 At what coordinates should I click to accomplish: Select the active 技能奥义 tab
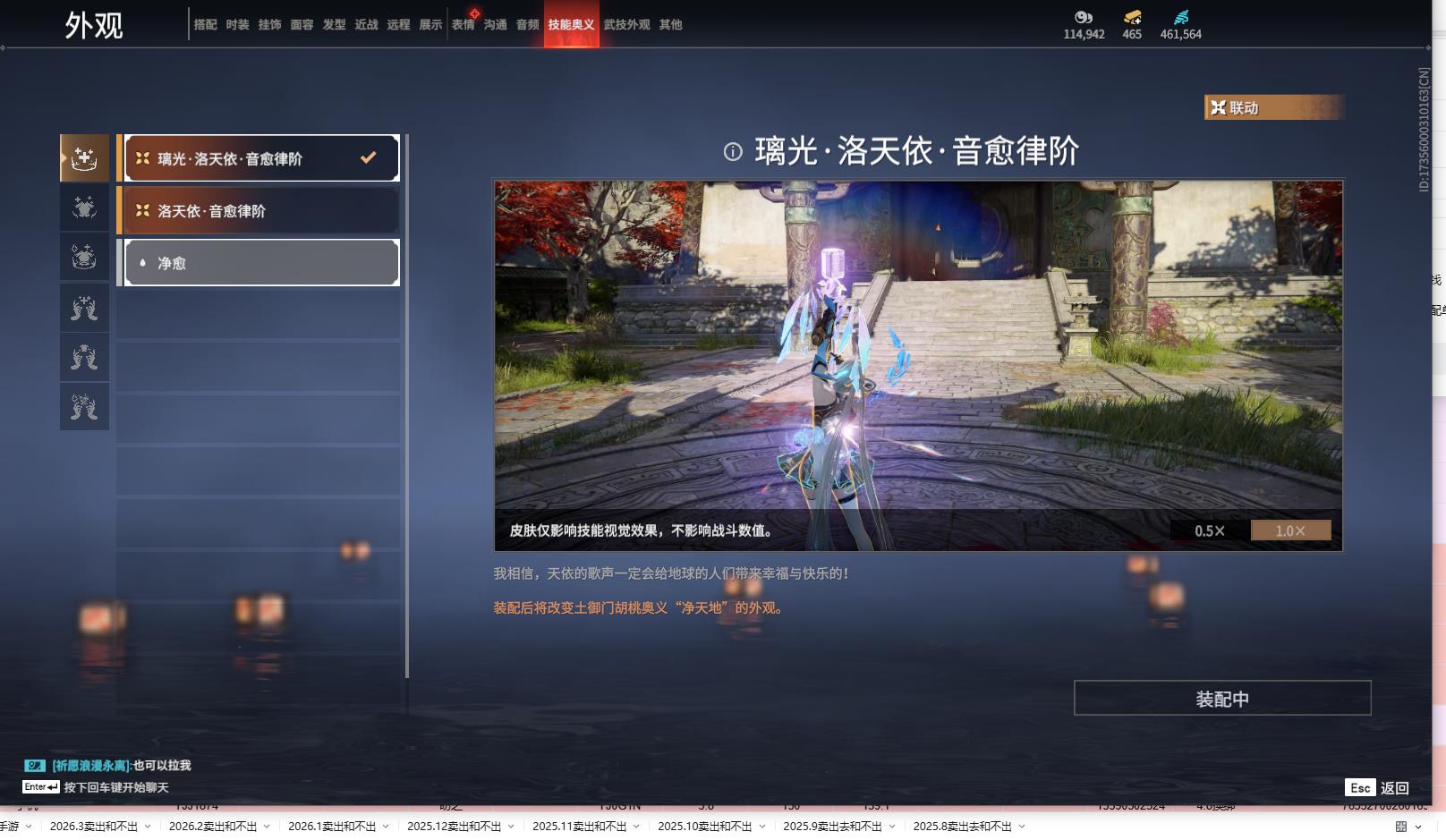(x=572, y=25)
